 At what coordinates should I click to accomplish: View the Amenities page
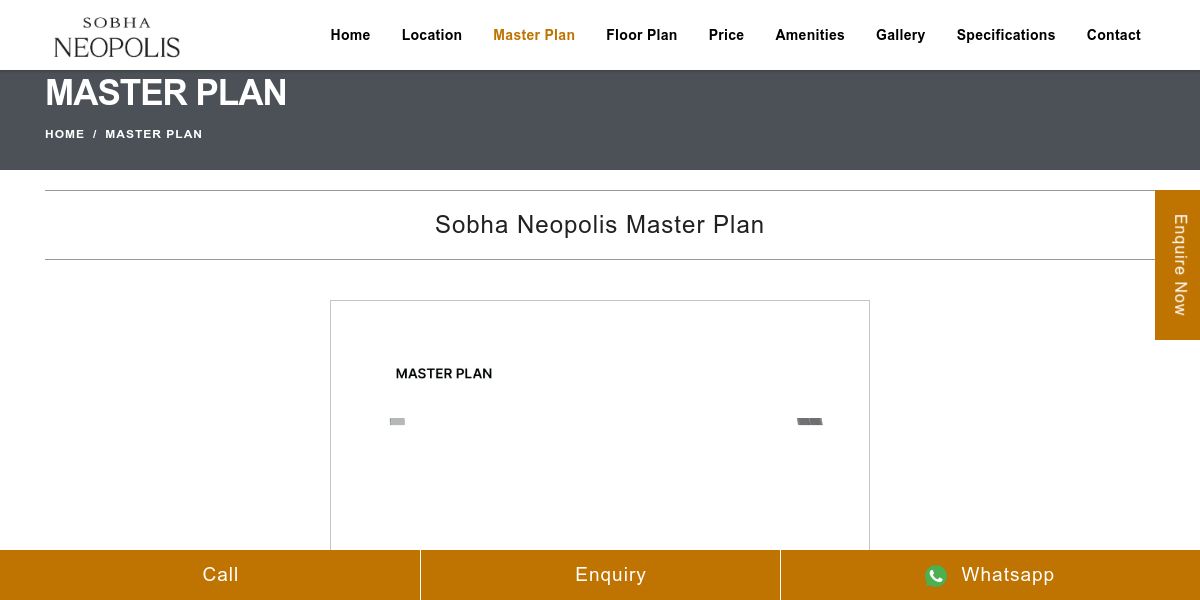click(810, 35)
